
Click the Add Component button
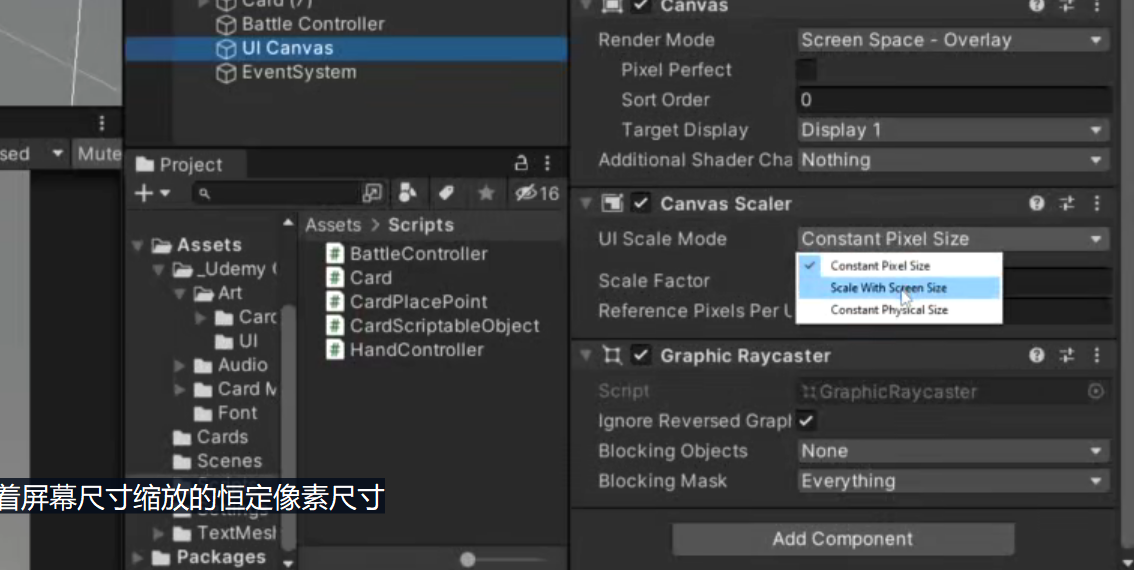tap(843, 539)
